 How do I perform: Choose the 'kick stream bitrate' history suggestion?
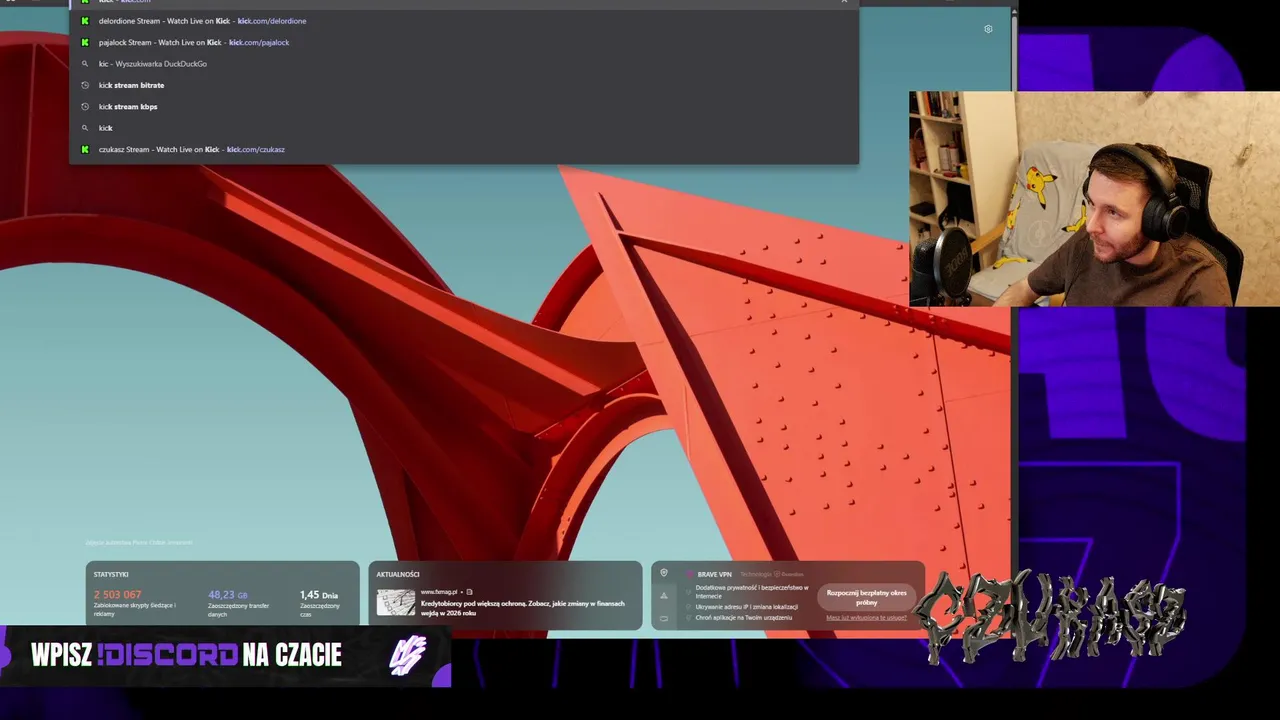[464, 85]
